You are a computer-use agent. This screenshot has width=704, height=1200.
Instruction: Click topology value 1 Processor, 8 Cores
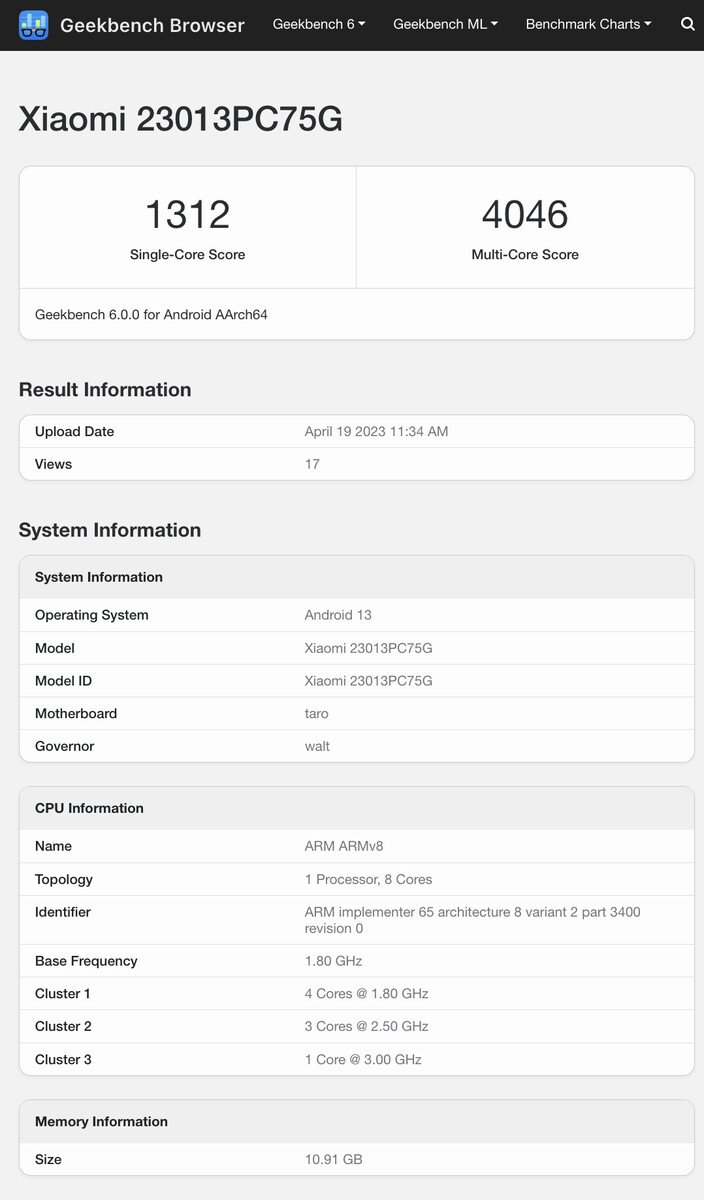[x=369, y=880]
